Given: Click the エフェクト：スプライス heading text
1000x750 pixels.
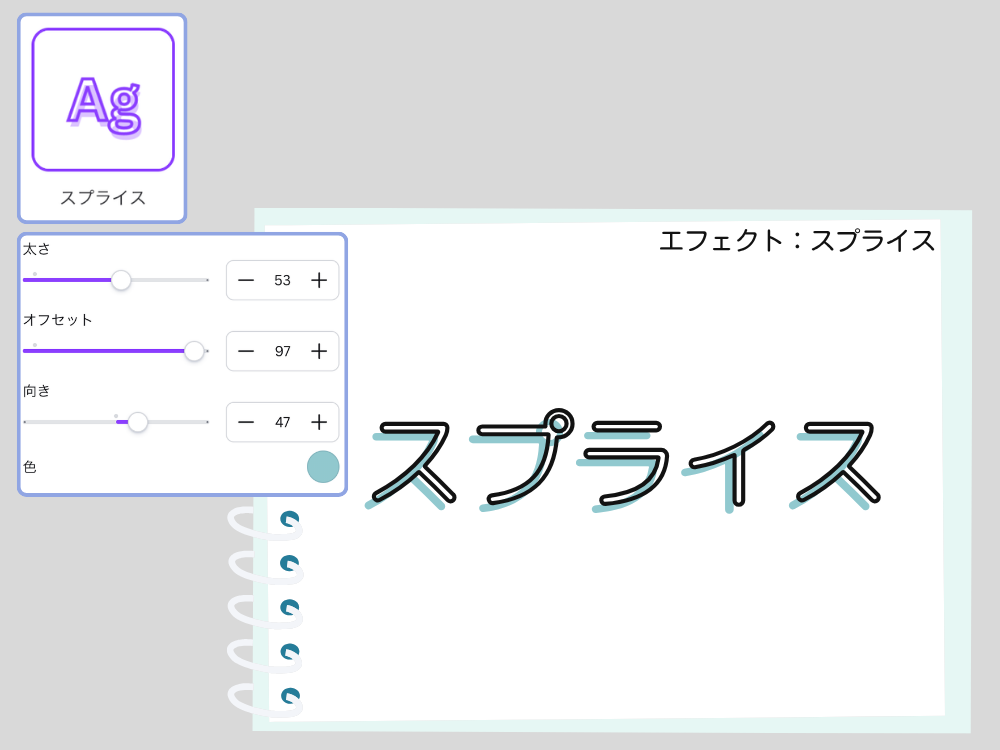Looking at the screenshot, I should 797,240.
